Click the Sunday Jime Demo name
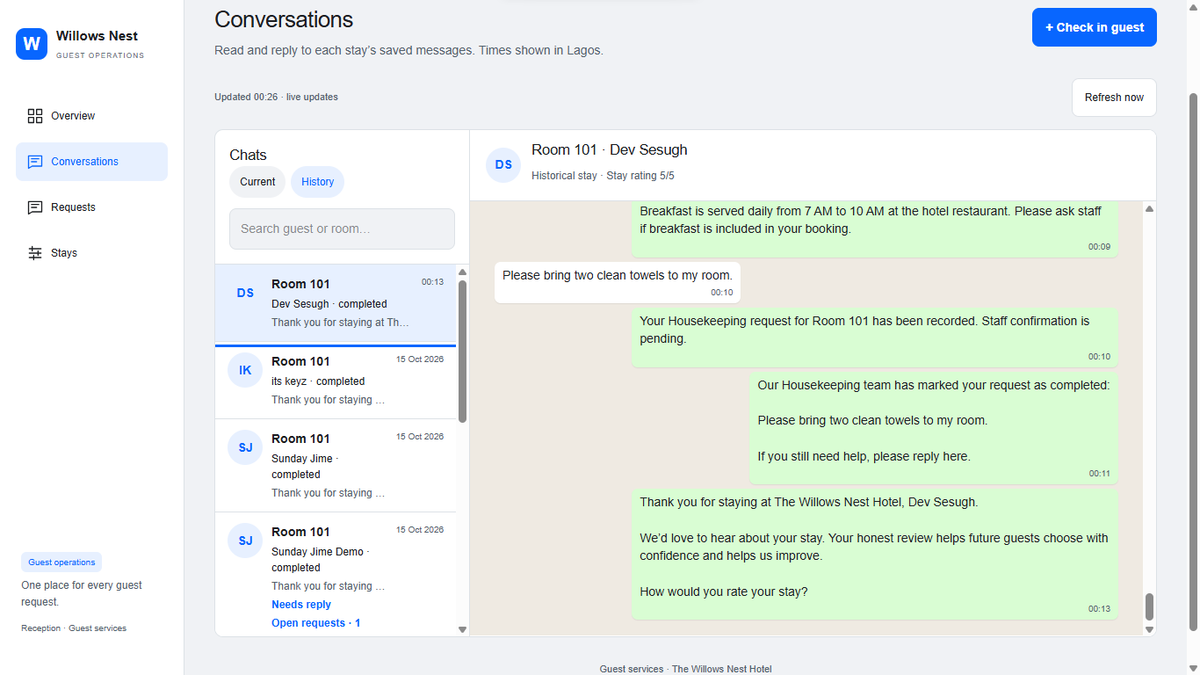 point(318,552)
